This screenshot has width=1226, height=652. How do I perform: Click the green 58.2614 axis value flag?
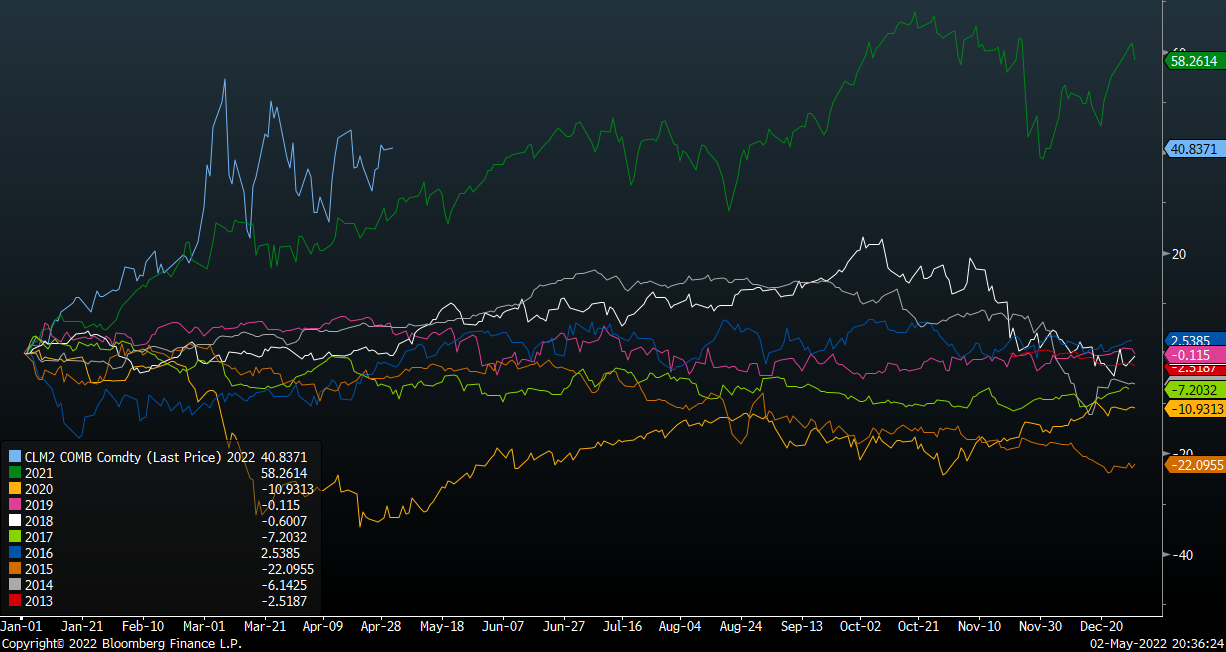(x=1194, y=61)
